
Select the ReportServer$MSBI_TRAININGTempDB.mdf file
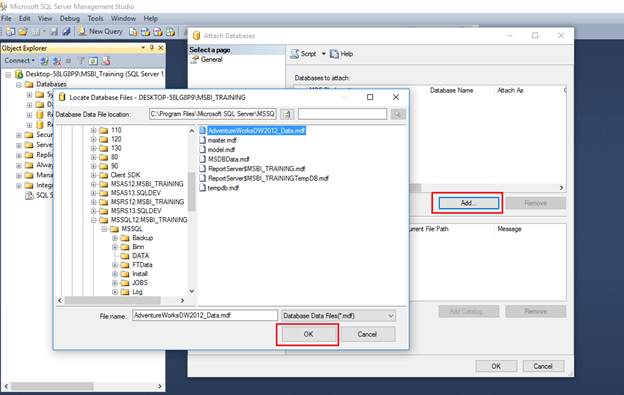tap(269, 178)
